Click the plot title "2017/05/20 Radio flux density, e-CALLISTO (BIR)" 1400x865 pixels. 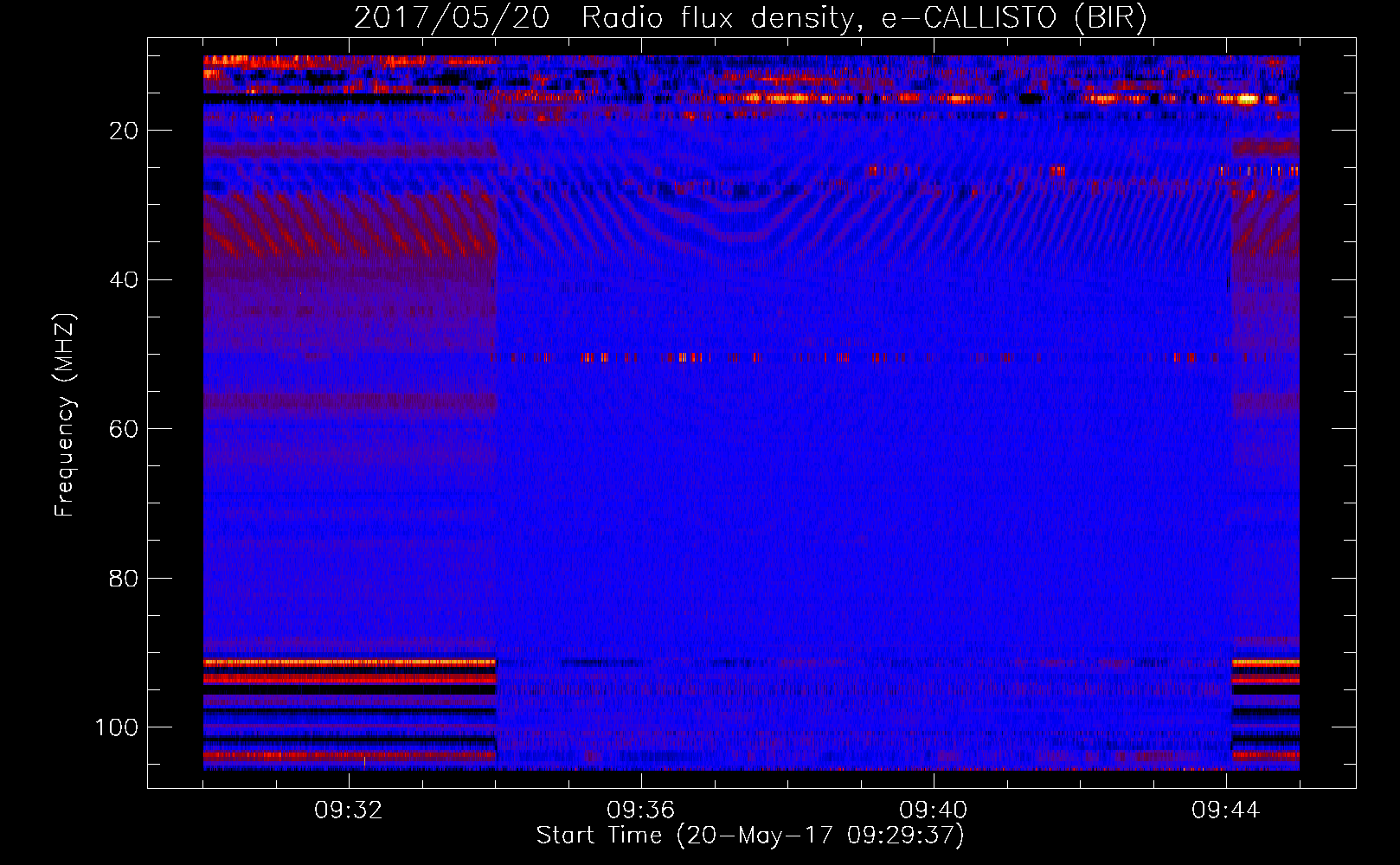coord(750,17)
